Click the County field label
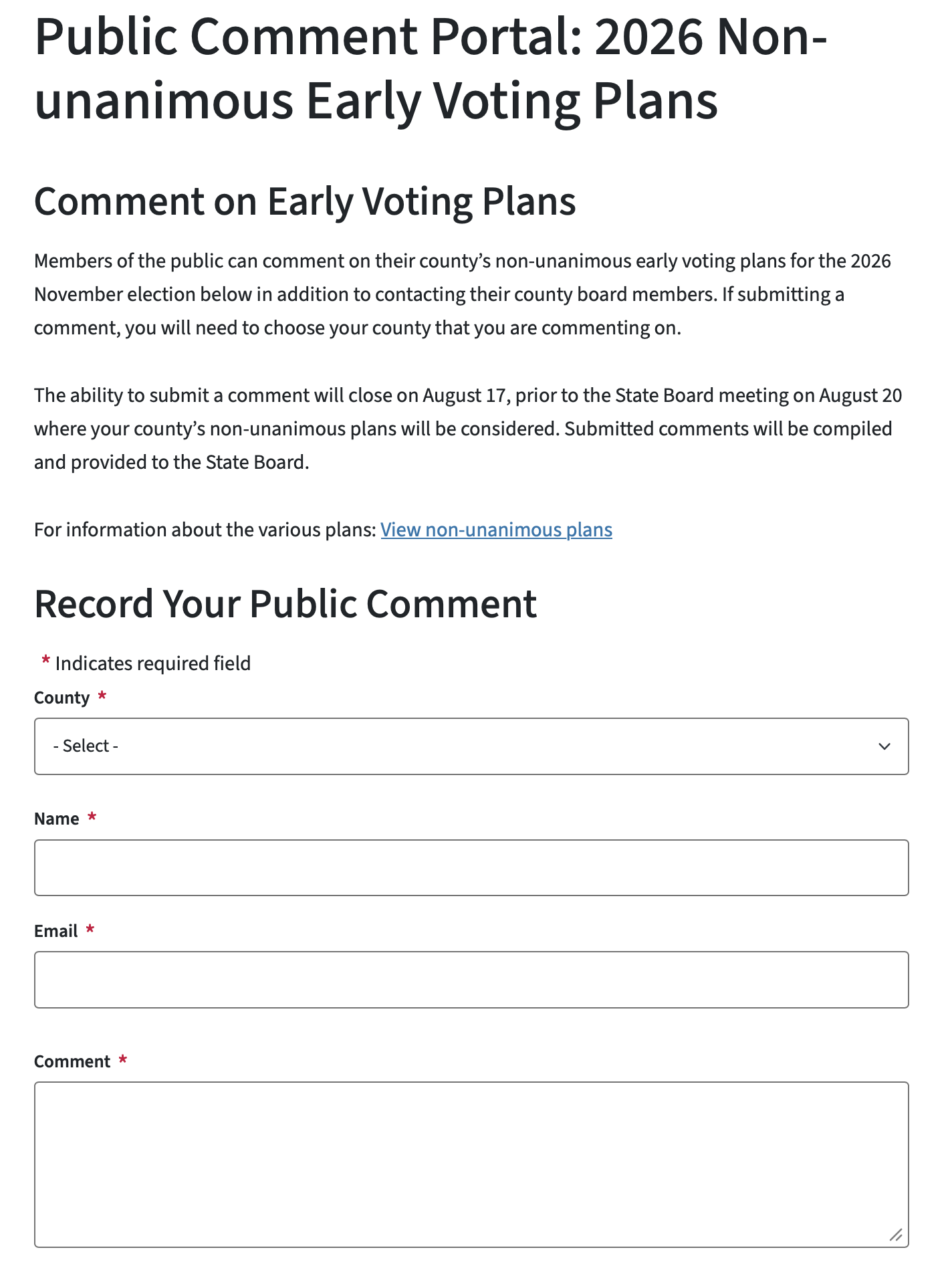The image size is (952, 1264). click(62, 698)
